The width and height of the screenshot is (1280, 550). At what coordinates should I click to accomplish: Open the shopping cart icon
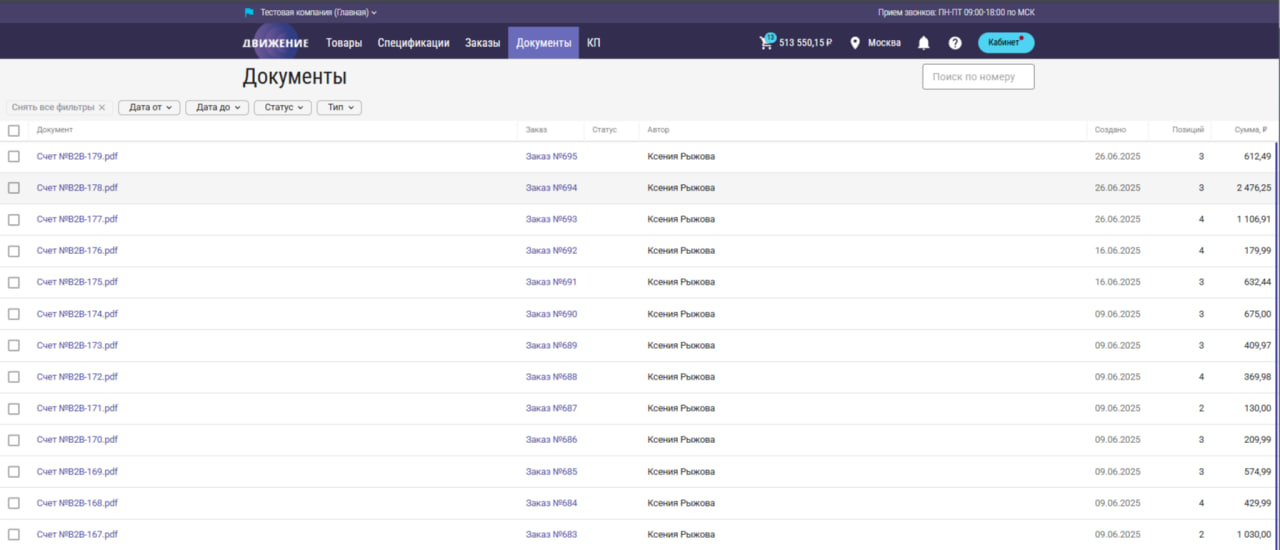767,43
